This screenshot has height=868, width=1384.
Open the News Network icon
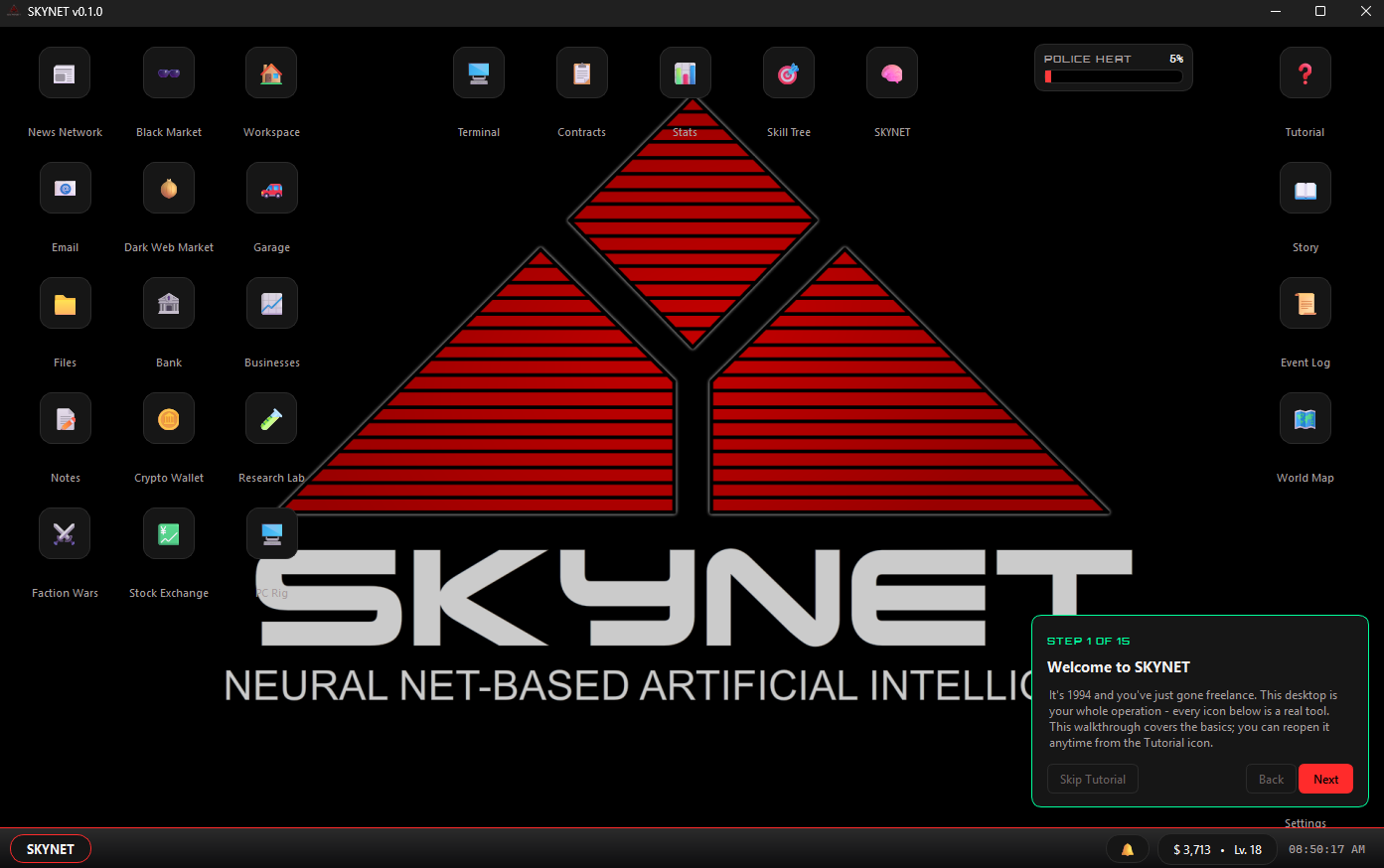[x=65, y=73]
